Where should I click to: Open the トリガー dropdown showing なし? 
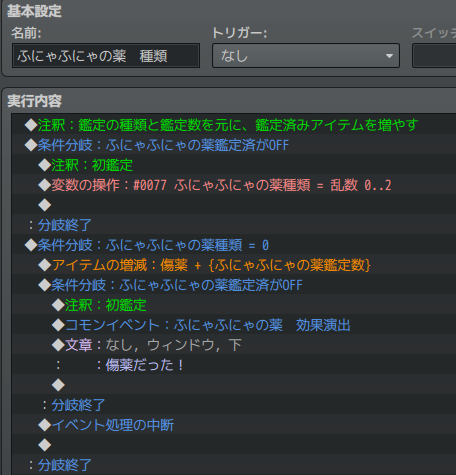pyautogui.click(x=306, y=56)
